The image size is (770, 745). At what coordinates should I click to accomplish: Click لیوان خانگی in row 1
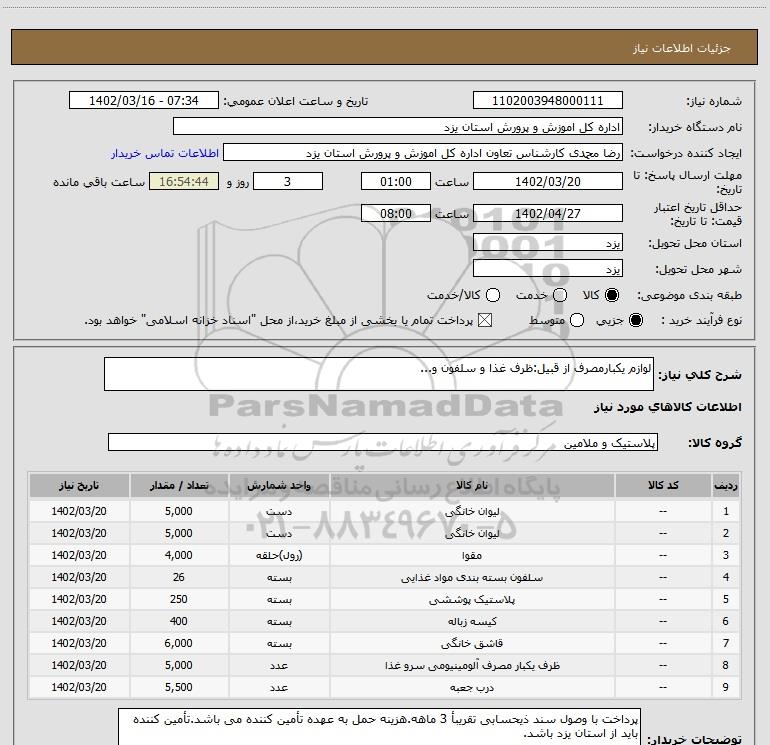point(472,511)
